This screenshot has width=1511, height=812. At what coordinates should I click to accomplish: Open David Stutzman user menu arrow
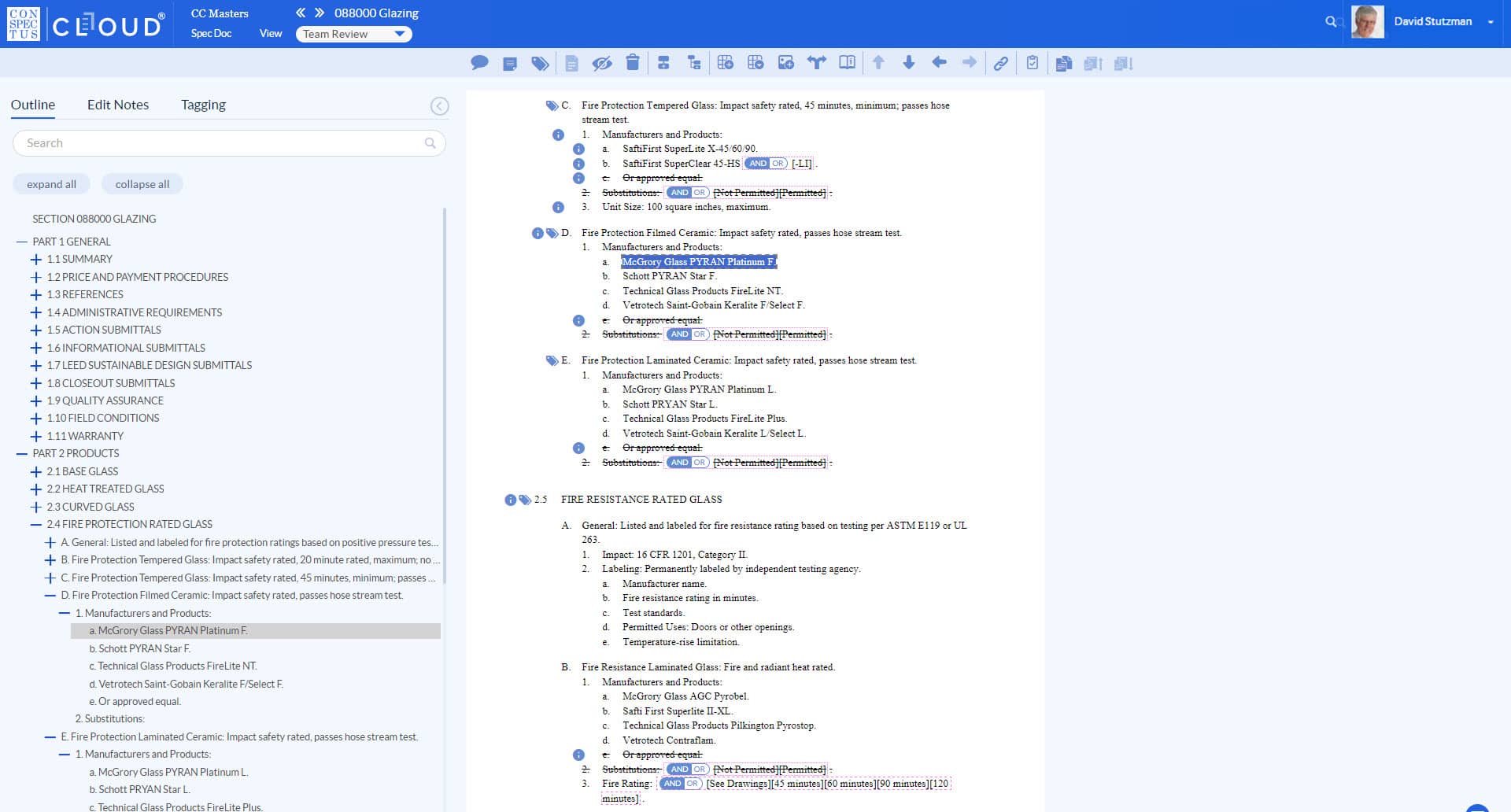coord(1491,22)
